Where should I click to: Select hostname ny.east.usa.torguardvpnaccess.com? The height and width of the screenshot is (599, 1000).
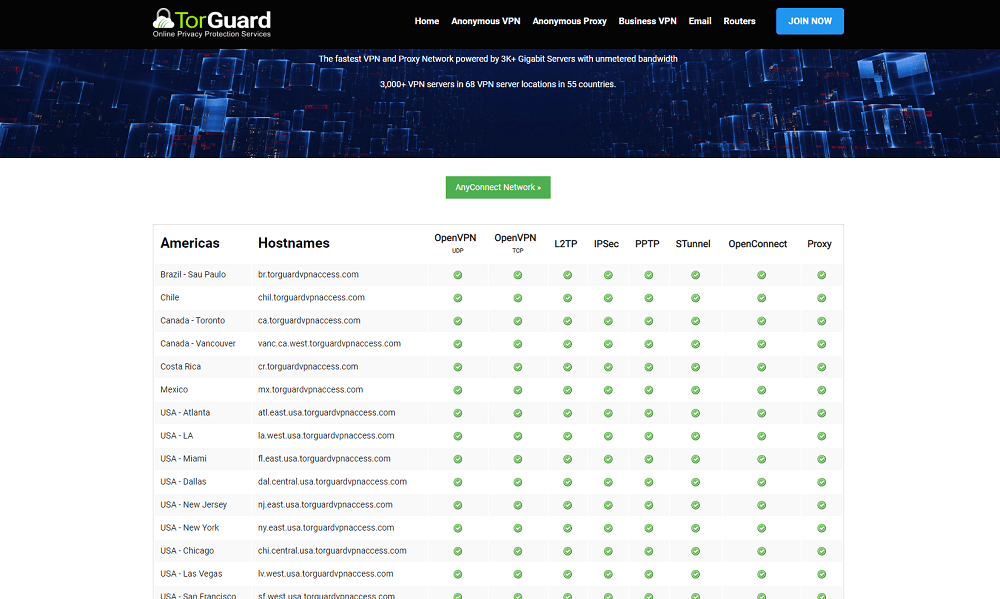326,527
